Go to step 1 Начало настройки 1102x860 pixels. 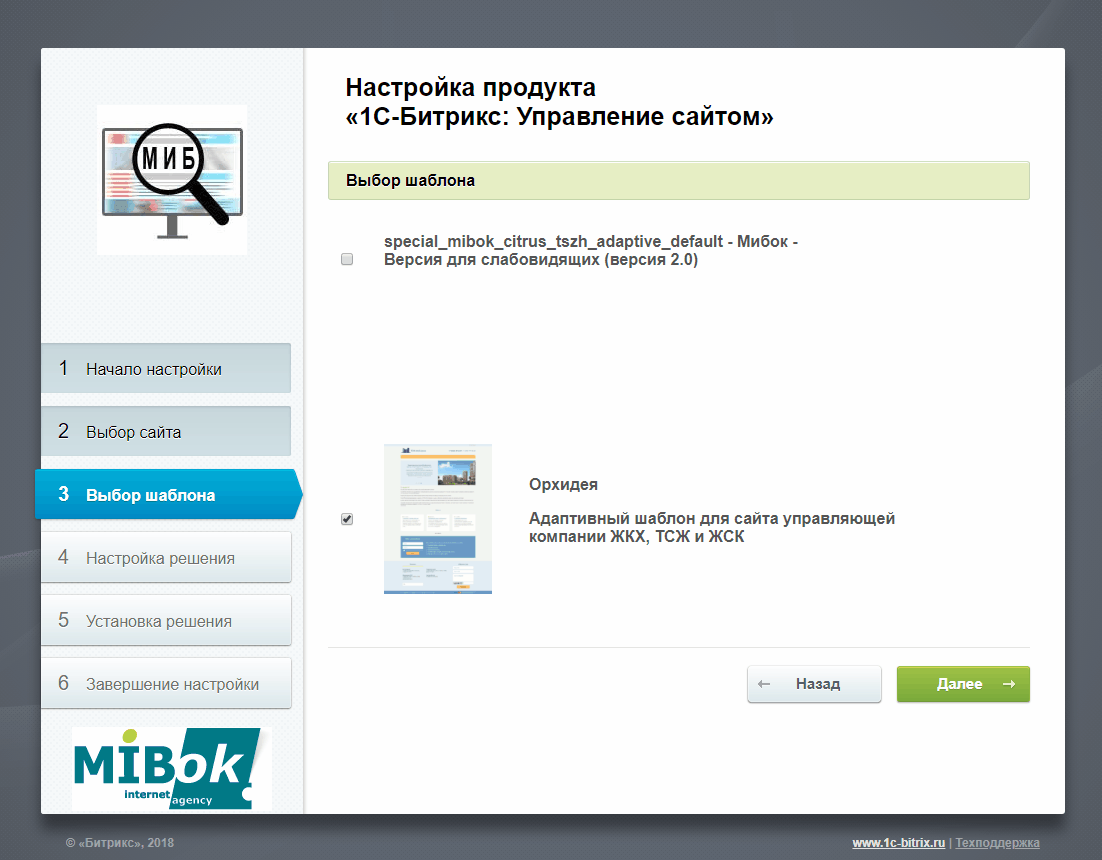(x=166, y=368)
